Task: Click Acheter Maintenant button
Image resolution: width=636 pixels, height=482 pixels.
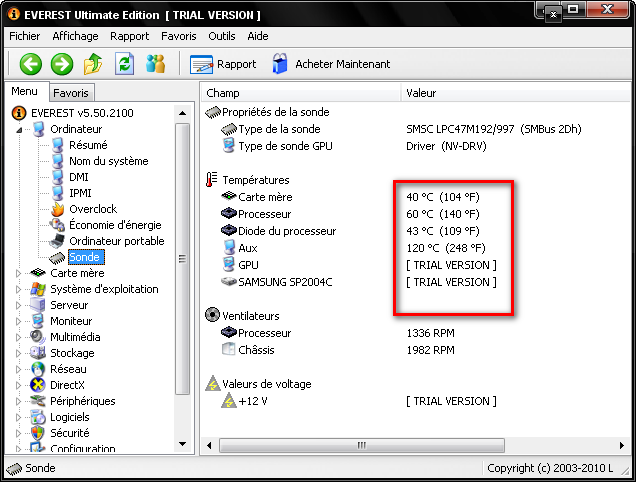Action: click(331, 64)
